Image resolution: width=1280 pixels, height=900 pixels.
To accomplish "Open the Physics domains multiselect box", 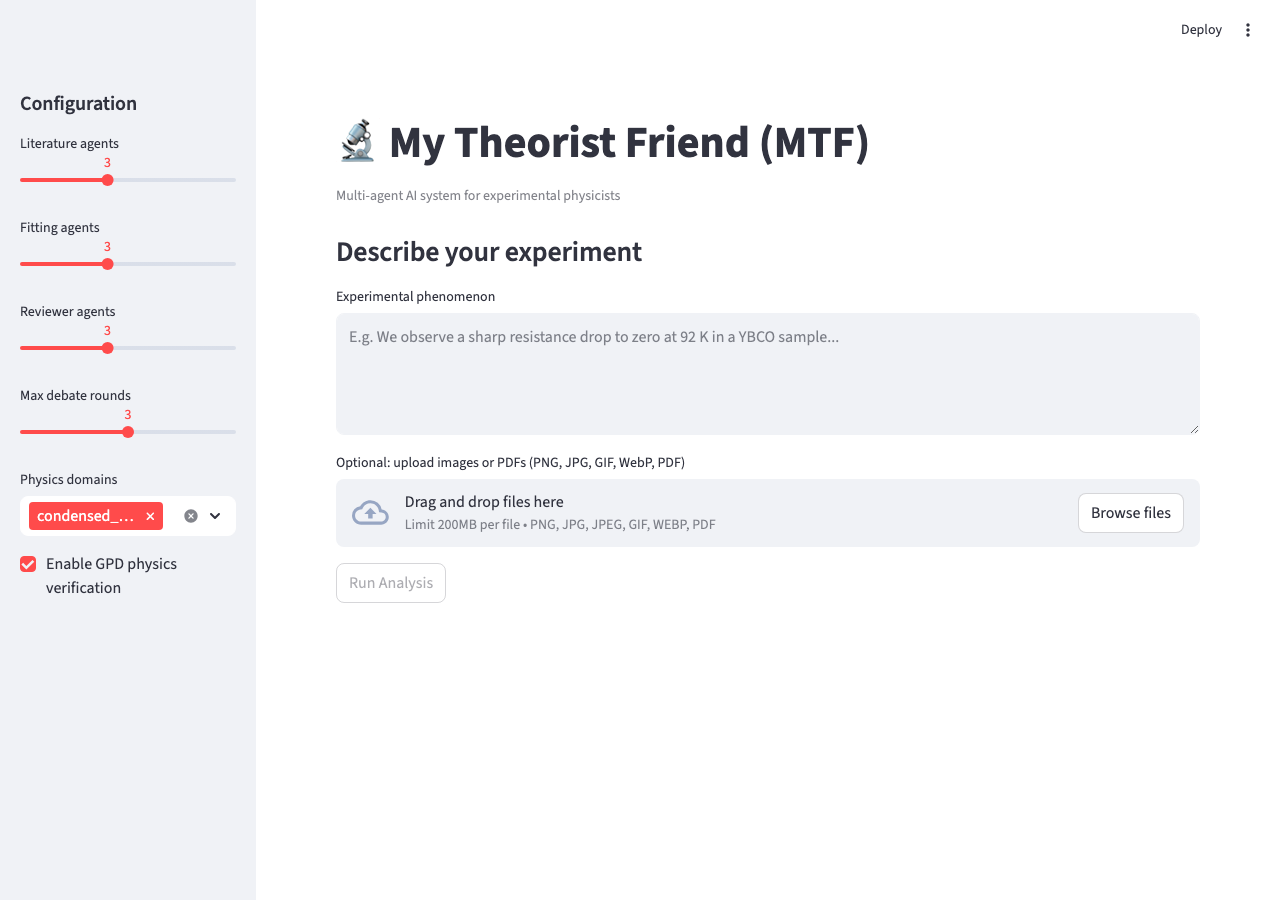I will pos(170,516).
